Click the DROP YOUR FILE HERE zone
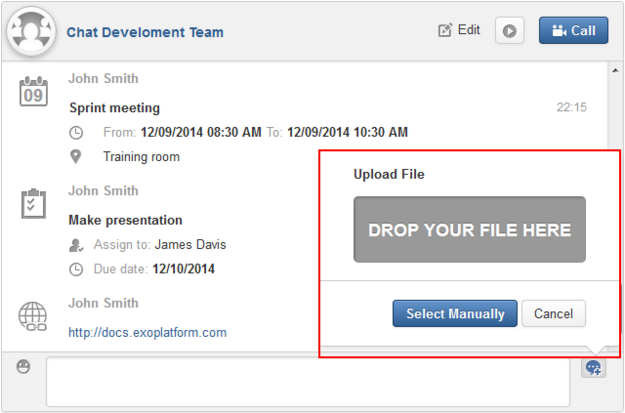The height and width of the screenshot is (413, 625). pos(470,229)
